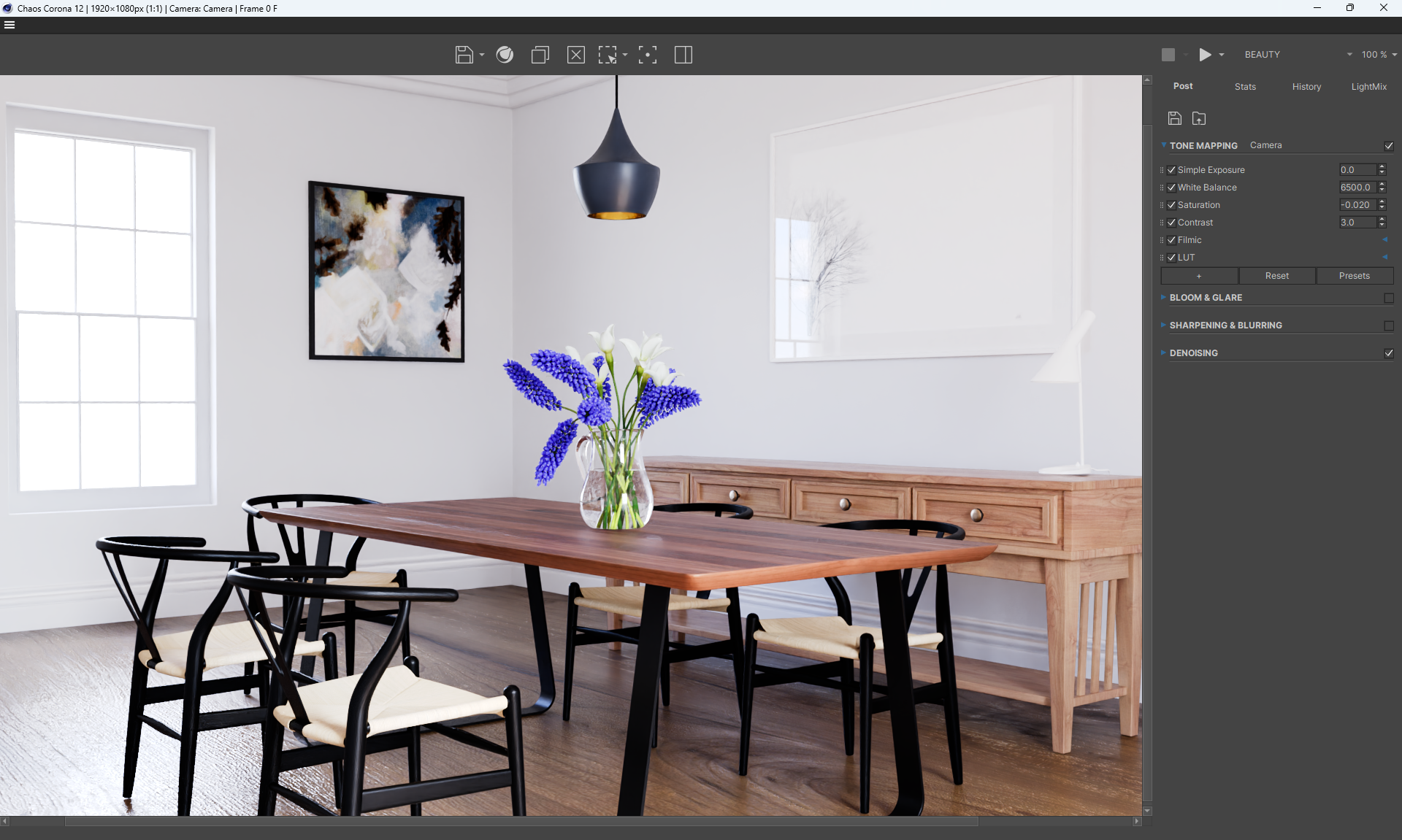
Task: Click the Corona logo icon in toolbar
Action: tap(505, 55)
